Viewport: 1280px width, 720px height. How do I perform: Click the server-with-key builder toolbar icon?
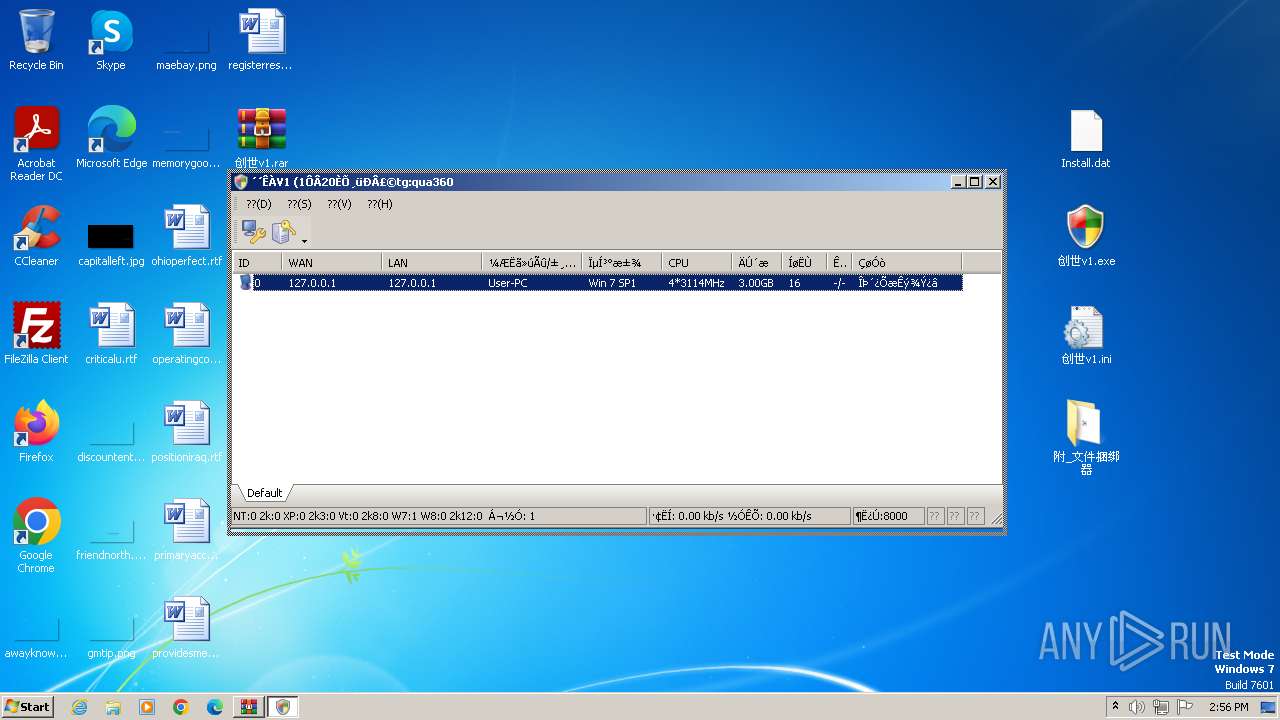[284, 233]
